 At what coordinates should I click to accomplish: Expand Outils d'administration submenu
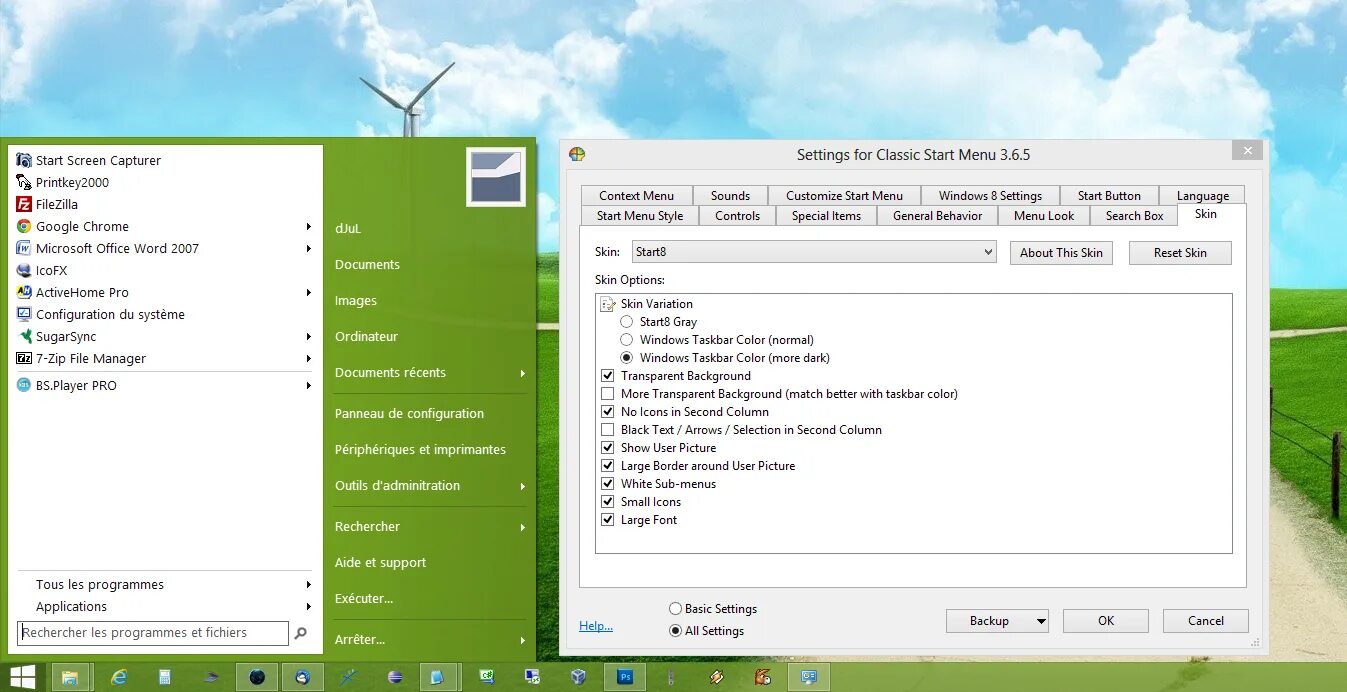[430, 486]
